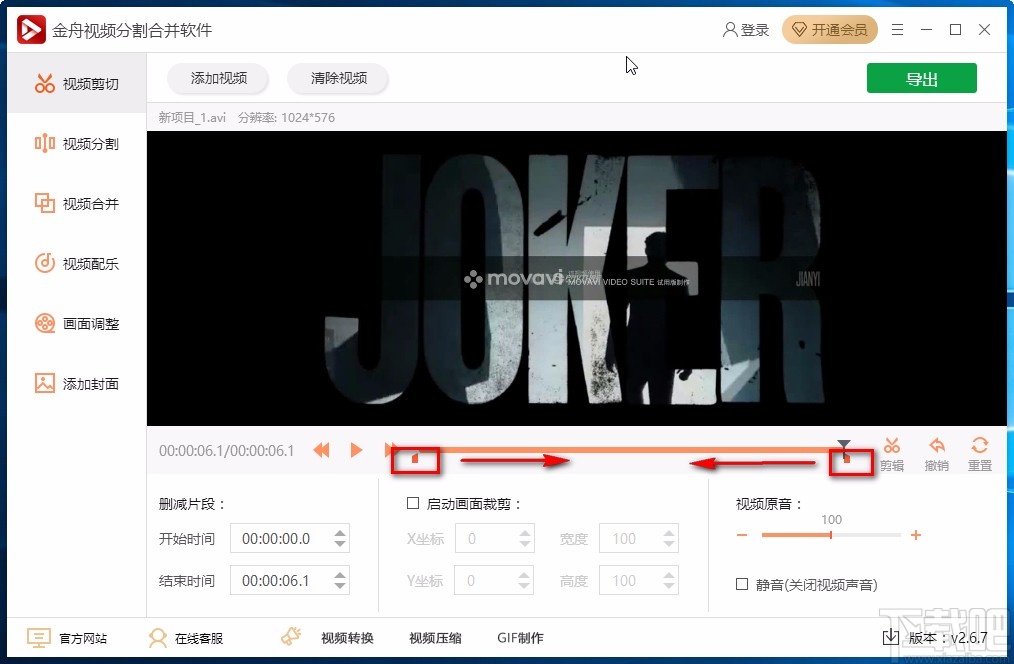Image resolution: width=1014 pixels, height=664 pixels.
Task: Play the video preview
Action: pos(356,450)
